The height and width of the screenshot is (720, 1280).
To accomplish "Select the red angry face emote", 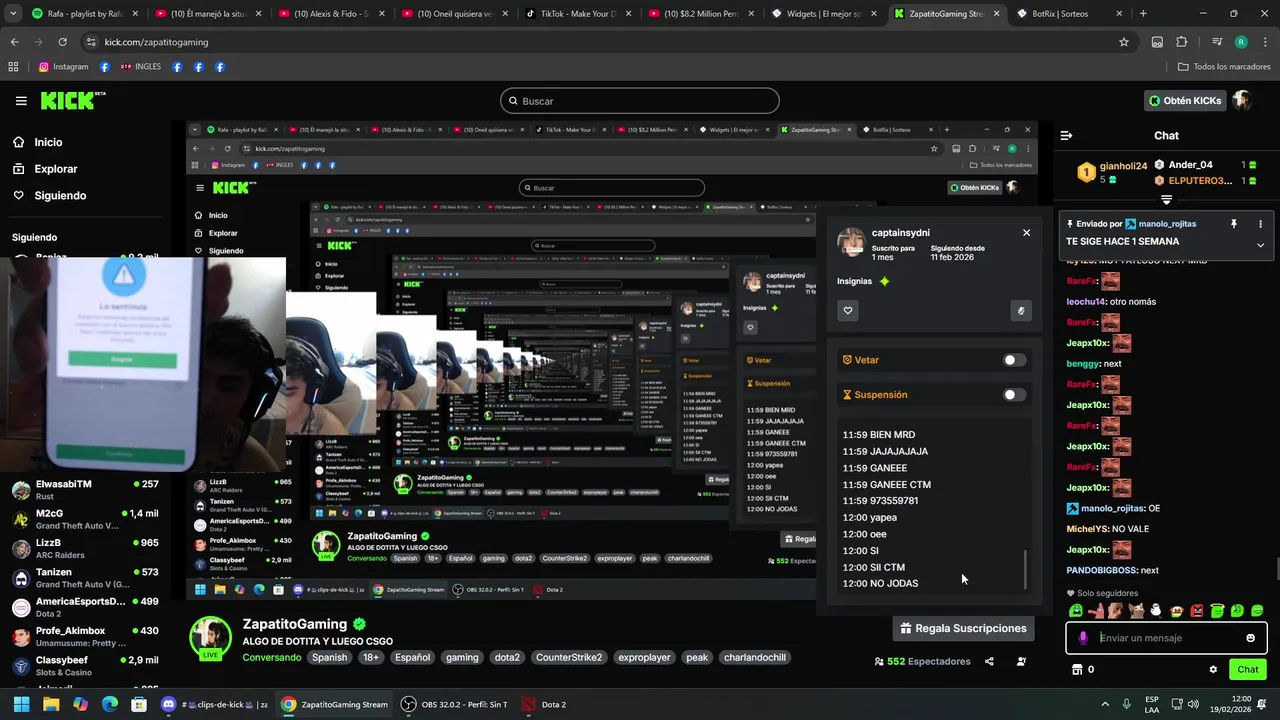I will click(x=1197, y=610).
